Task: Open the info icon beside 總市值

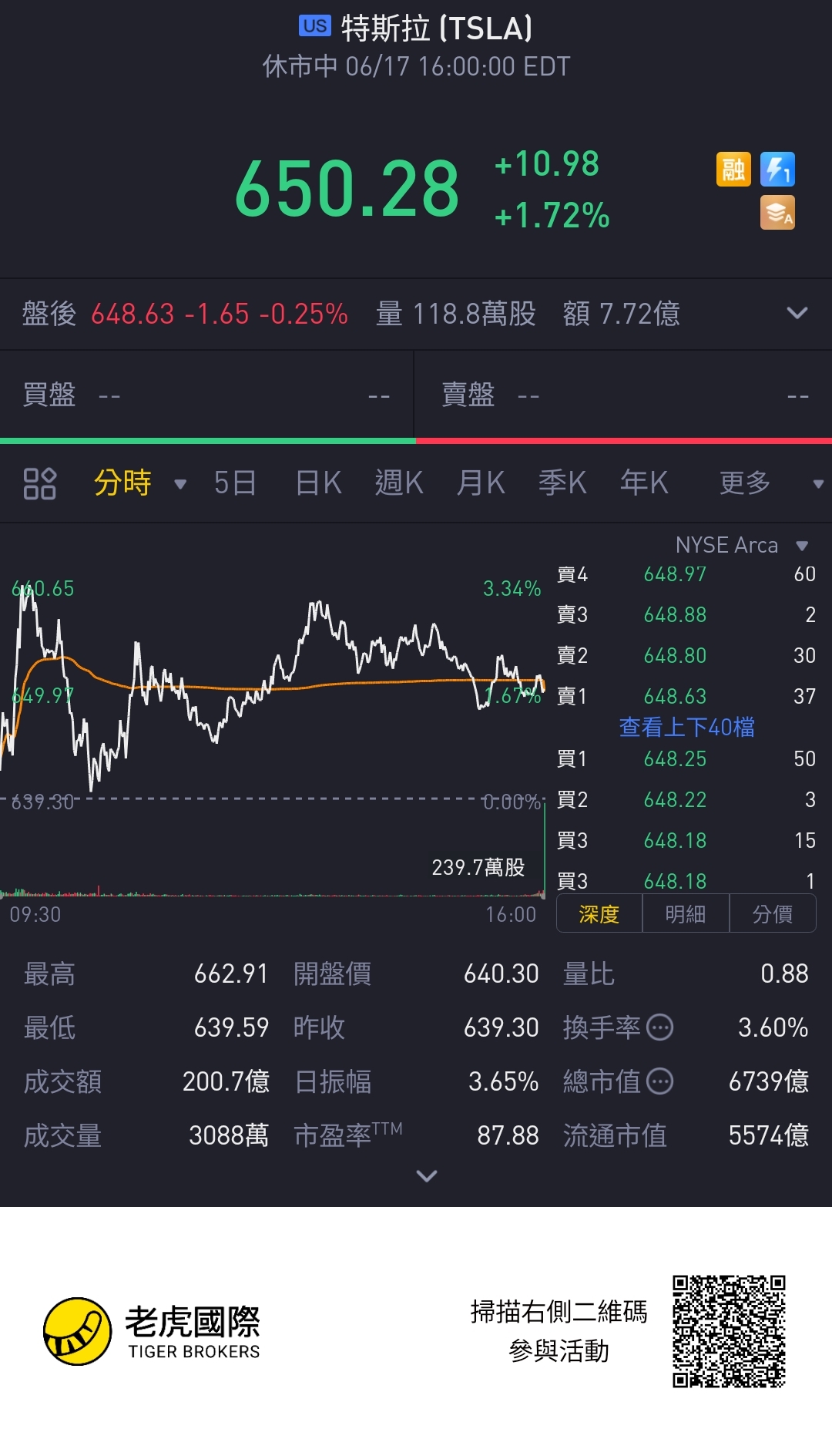Action: pos(659,1081)
